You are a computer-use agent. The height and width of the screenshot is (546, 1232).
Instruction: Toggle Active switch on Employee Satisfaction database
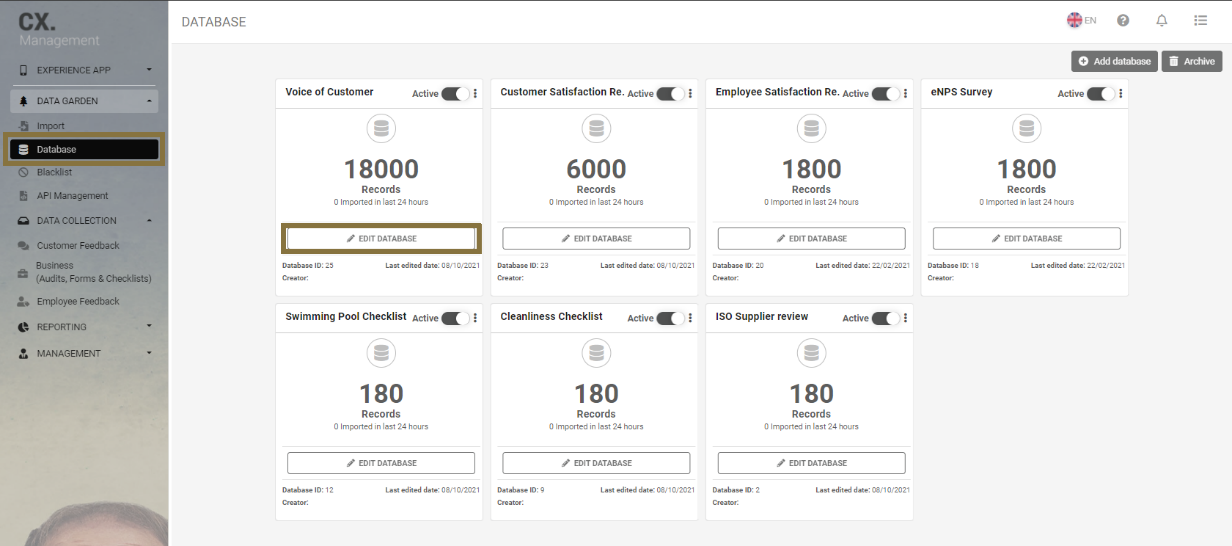(x=885, y=94)
